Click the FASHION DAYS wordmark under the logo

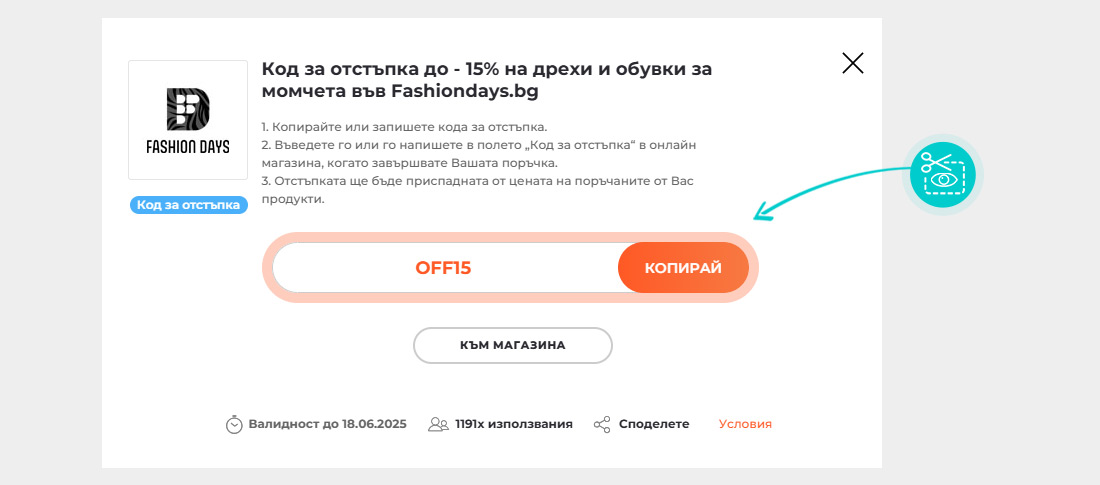point(187,147)
